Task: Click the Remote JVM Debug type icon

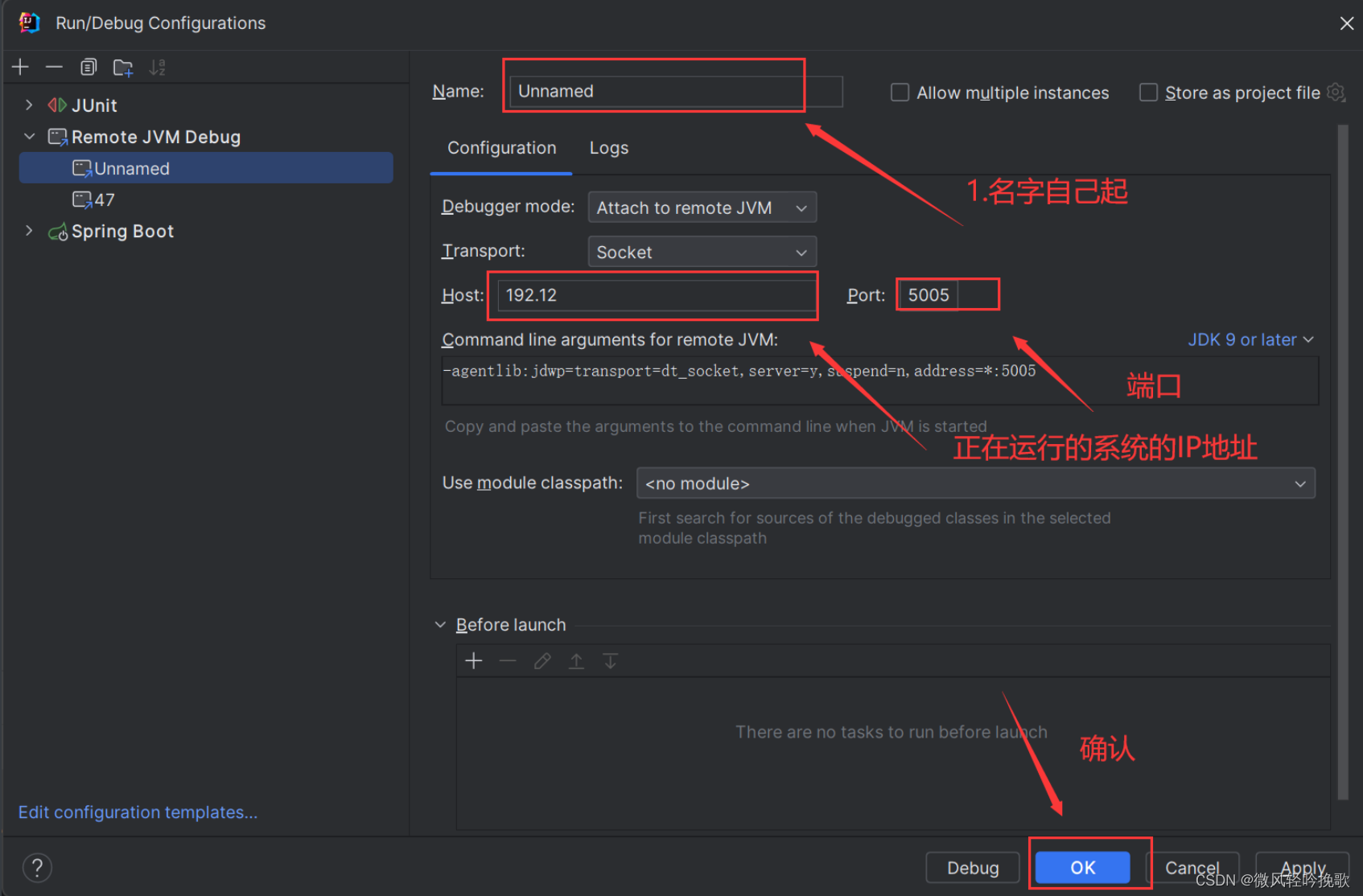Action: coord(58,138)
